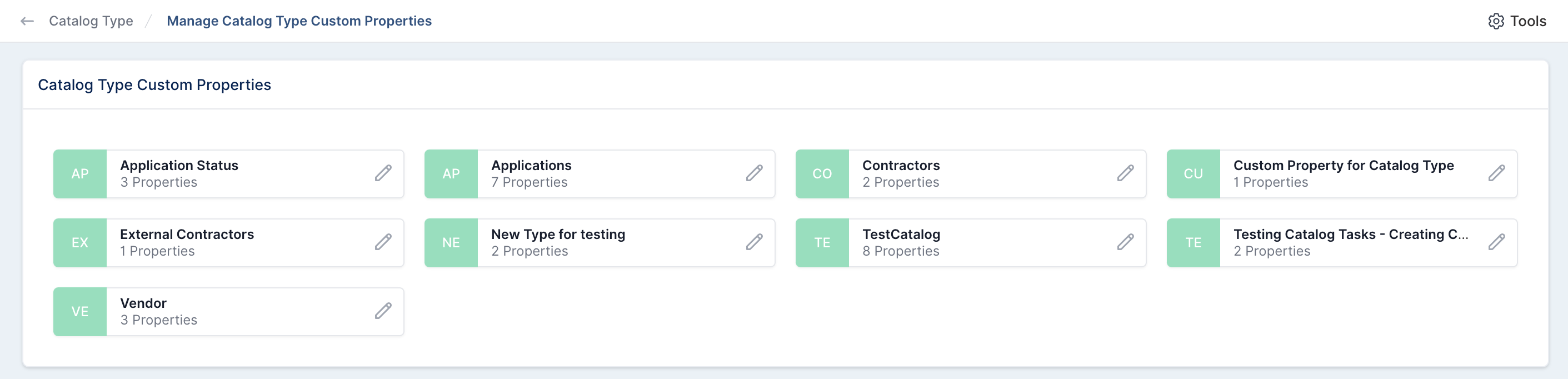Open the Tools menu
1568x379 pixels.
tap(1517, 21)
